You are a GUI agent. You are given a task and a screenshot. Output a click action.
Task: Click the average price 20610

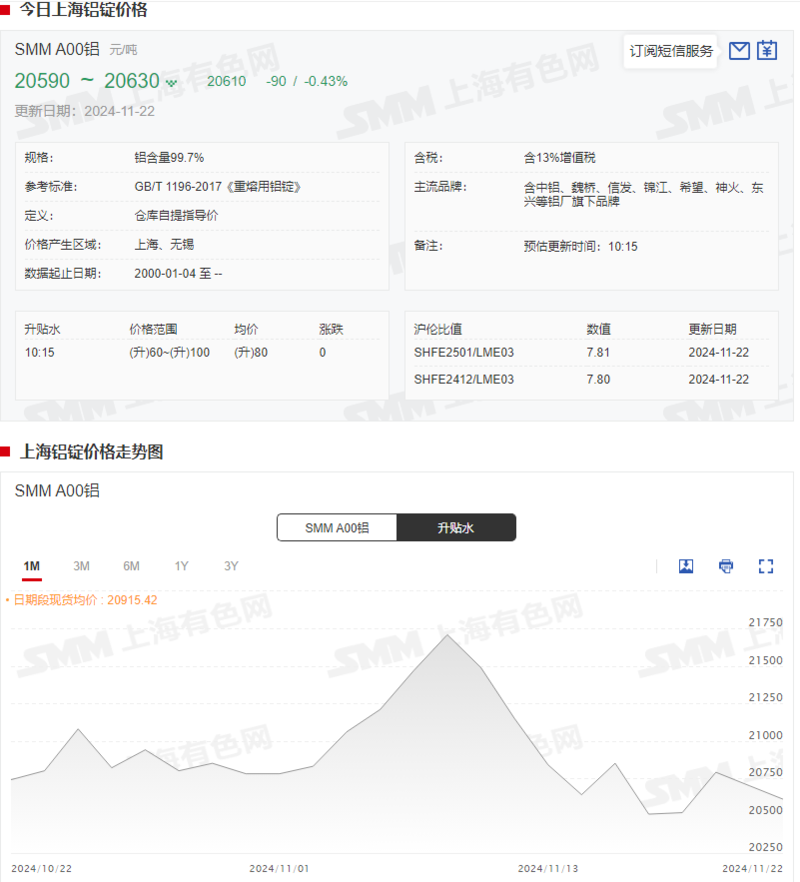[x=226, y=82]
